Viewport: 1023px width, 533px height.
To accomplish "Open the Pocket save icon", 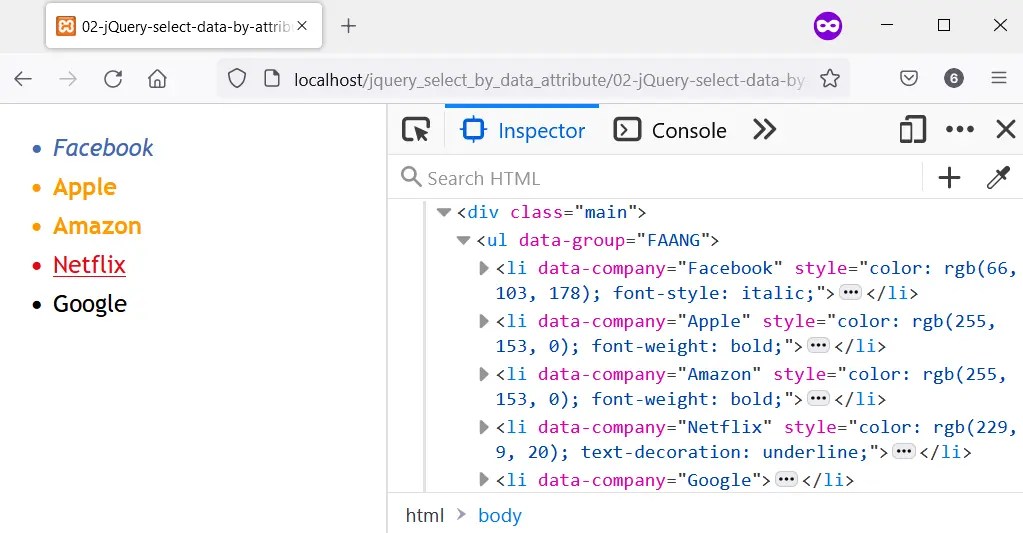I will 909,79.
